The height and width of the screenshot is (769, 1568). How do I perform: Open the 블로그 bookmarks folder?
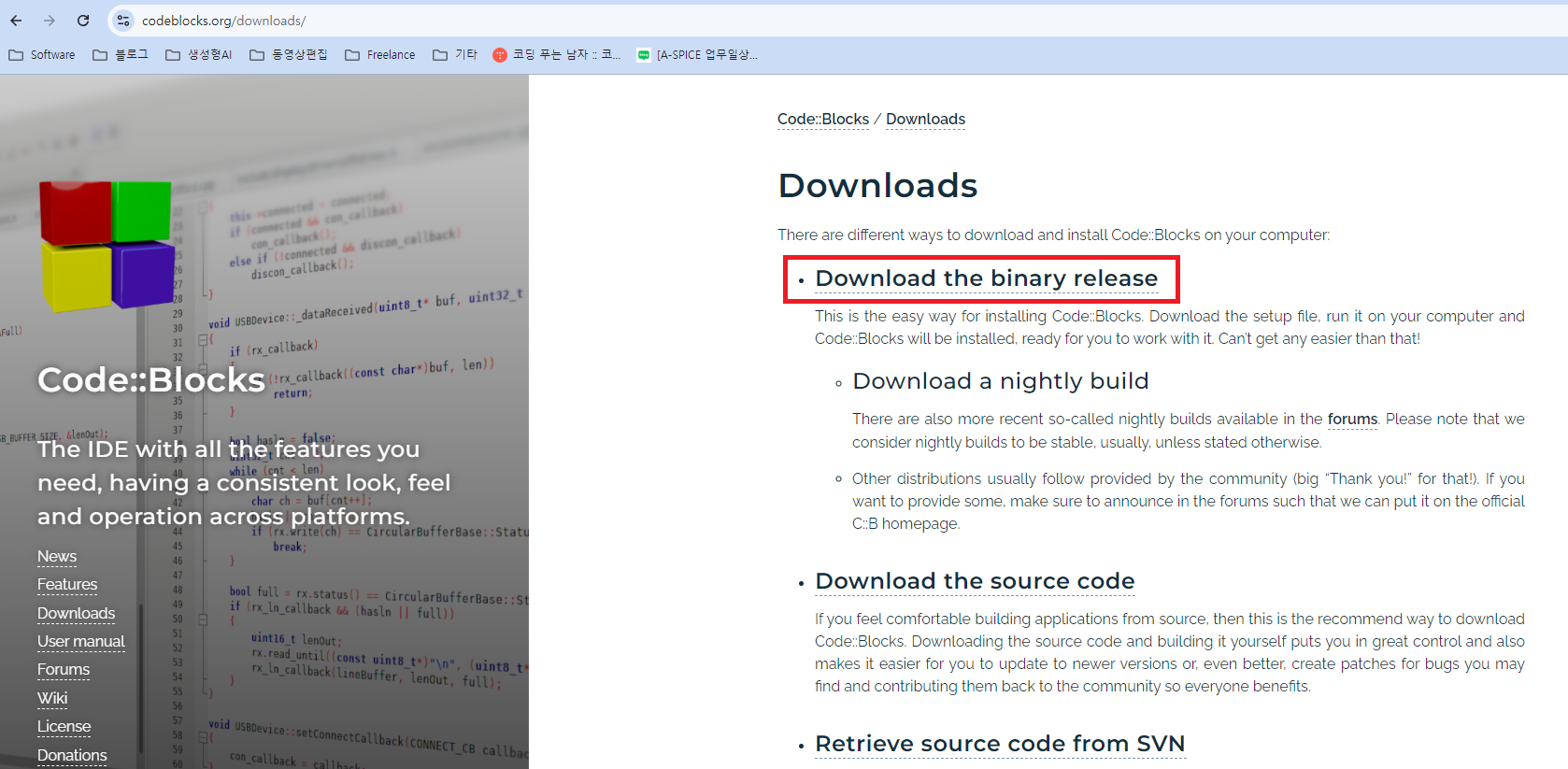(121, 55)
